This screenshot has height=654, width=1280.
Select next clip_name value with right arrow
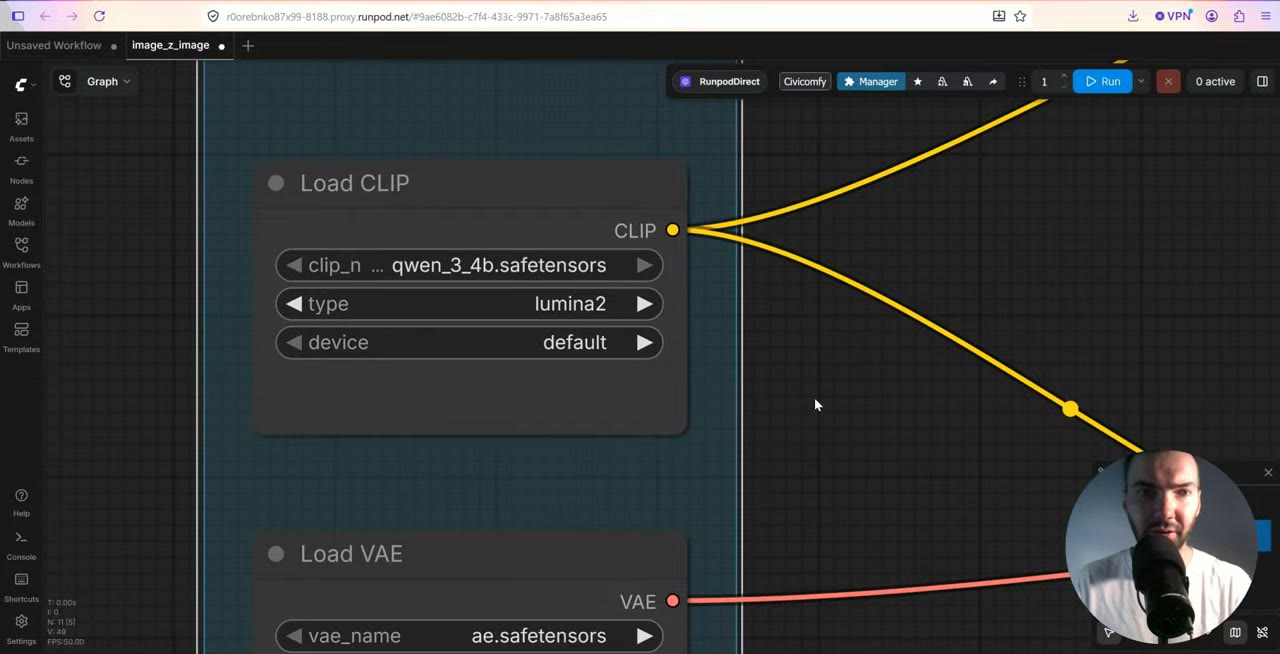click(x=644, y=265)
